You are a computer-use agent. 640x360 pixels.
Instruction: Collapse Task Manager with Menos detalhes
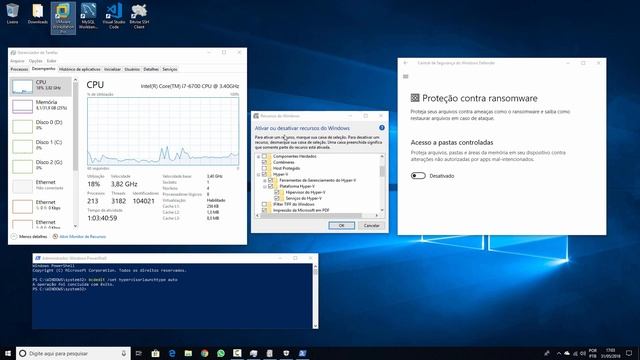point(29,236)
